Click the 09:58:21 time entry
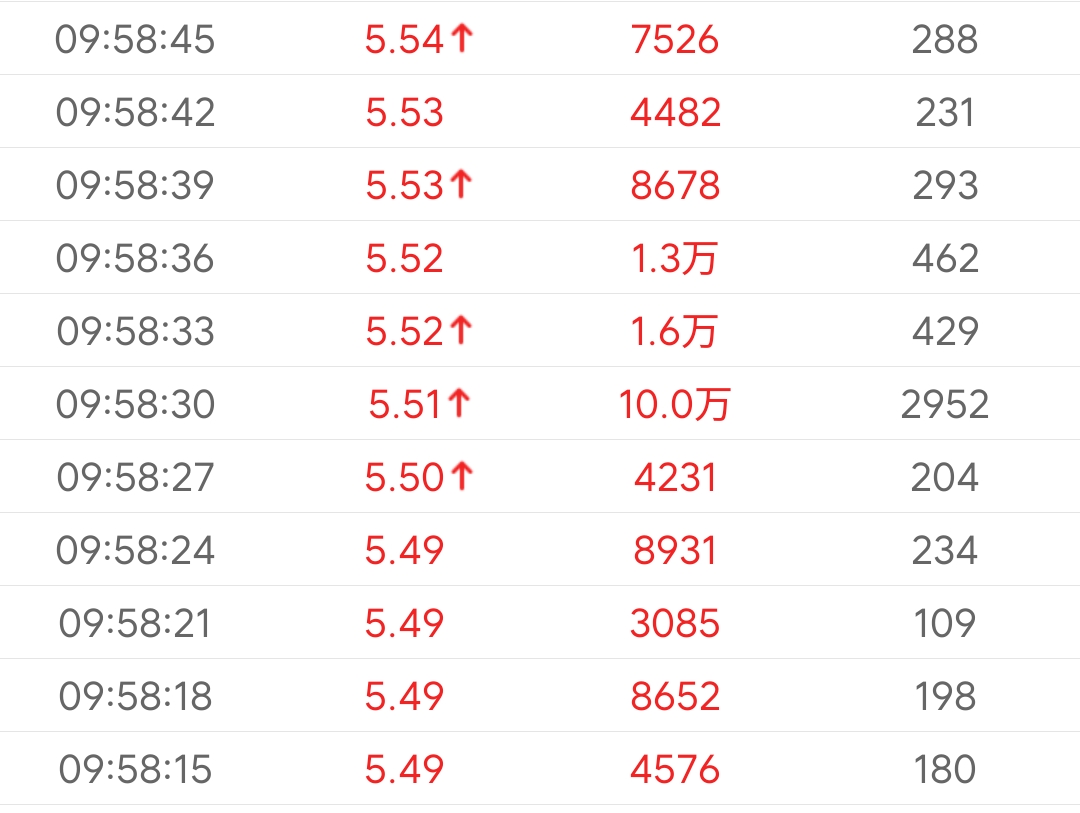 (x=135, y=623)
